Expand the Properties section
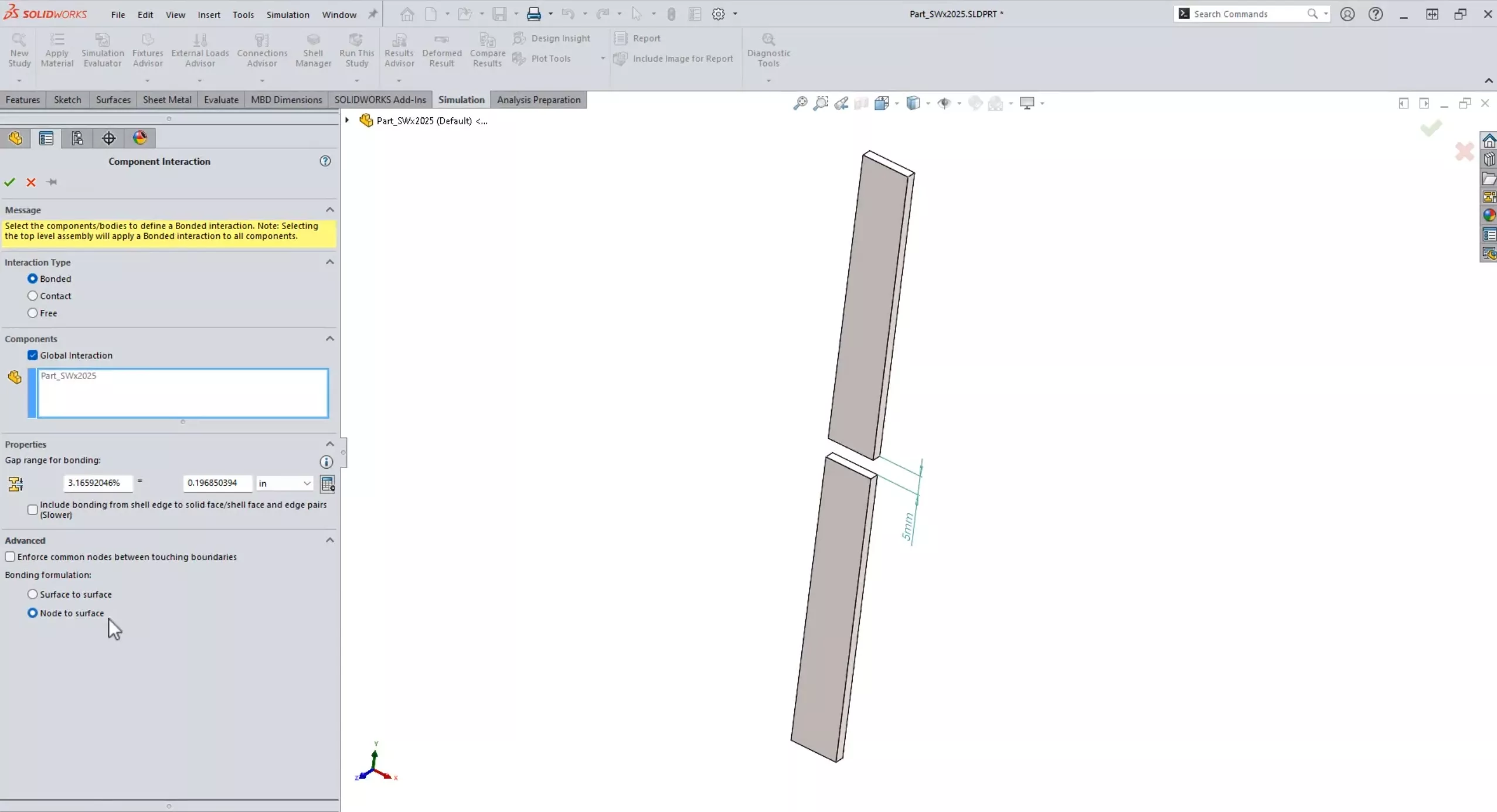Viewport: 1497px width, 812px height. [x=329, y=444]
